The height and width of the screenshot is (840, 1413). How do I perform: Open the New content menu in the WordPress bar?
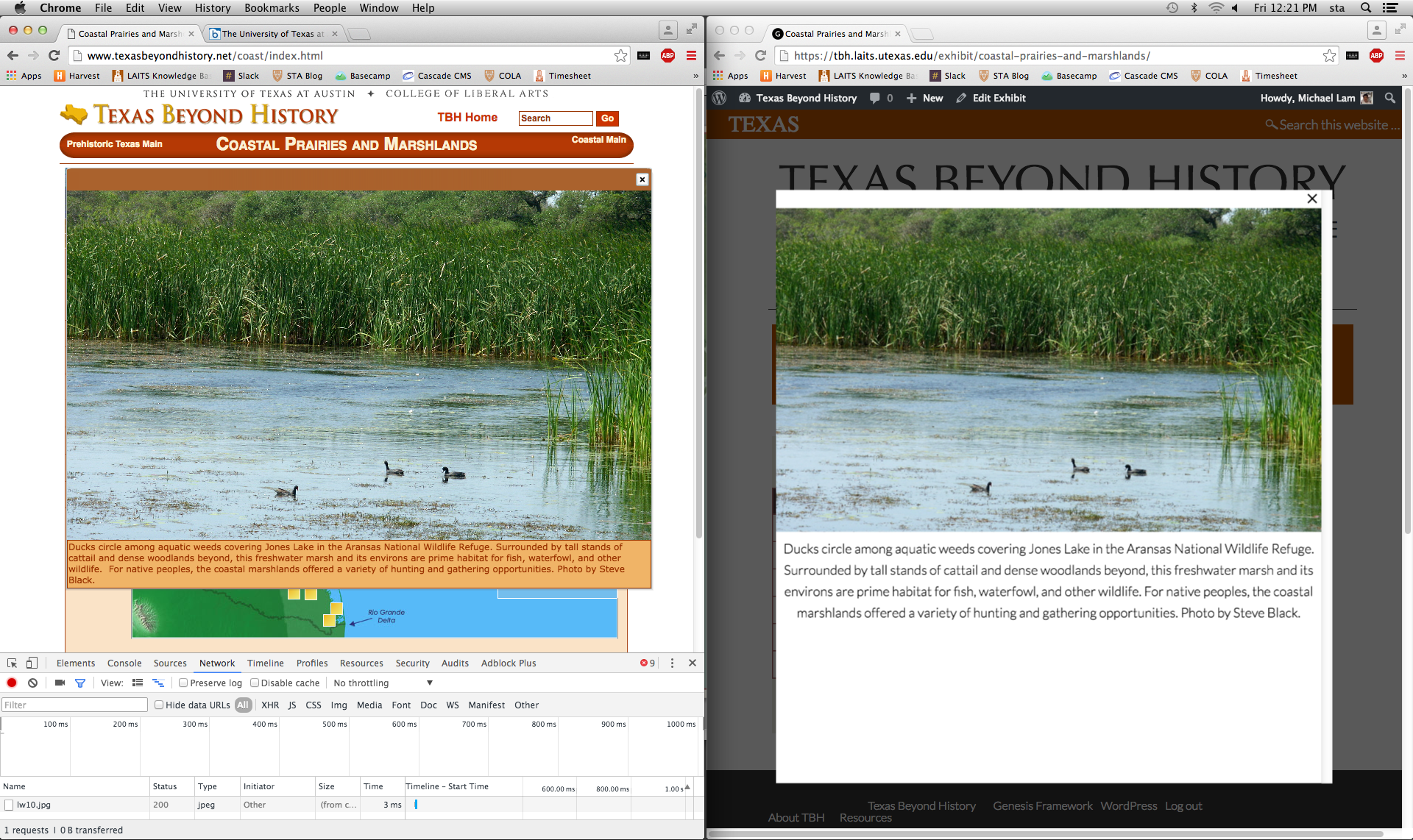(924, 98)
